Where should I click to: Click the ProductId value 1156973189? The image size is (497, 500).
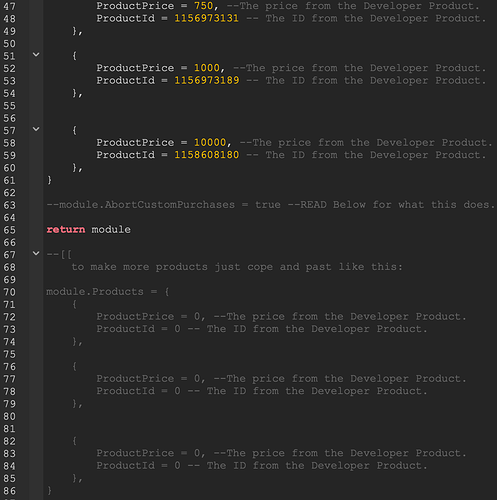click(207, 80)
